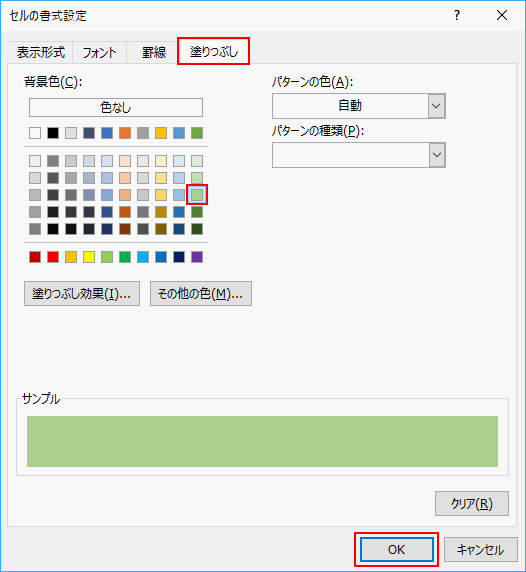Close the セルの書式設定 dialog

click(502, 15)
